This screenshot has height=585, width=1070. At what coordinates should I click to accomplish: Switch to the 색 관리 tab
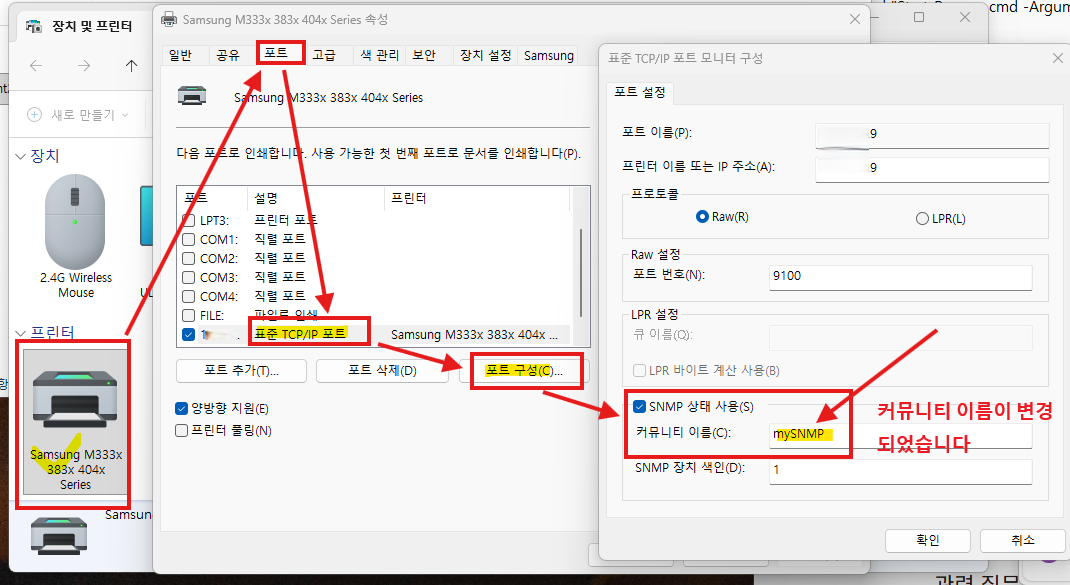point(379,55)
